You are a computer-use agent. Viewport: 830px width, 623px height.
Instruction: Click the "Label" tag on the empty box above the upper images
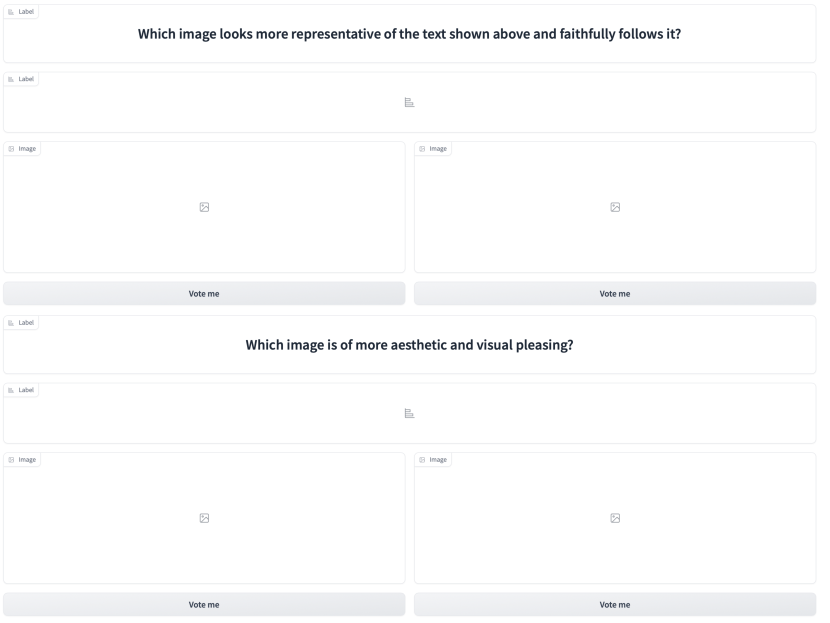click(21, 79)
